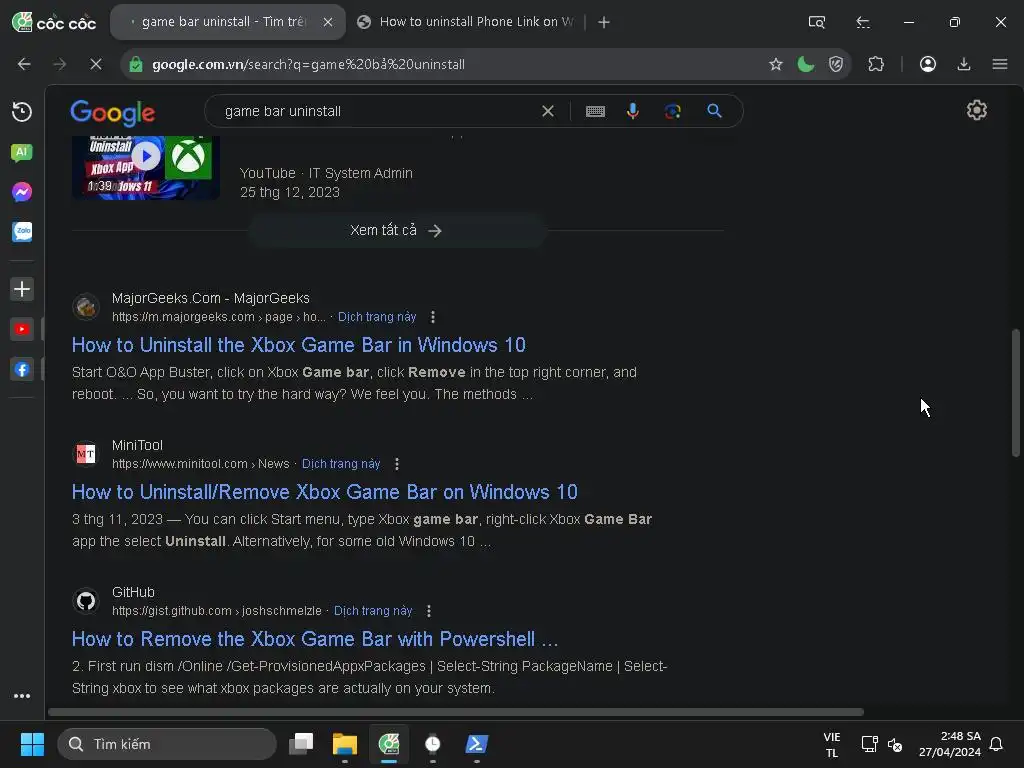Open more options for MiniTool result

pos(396,464)
